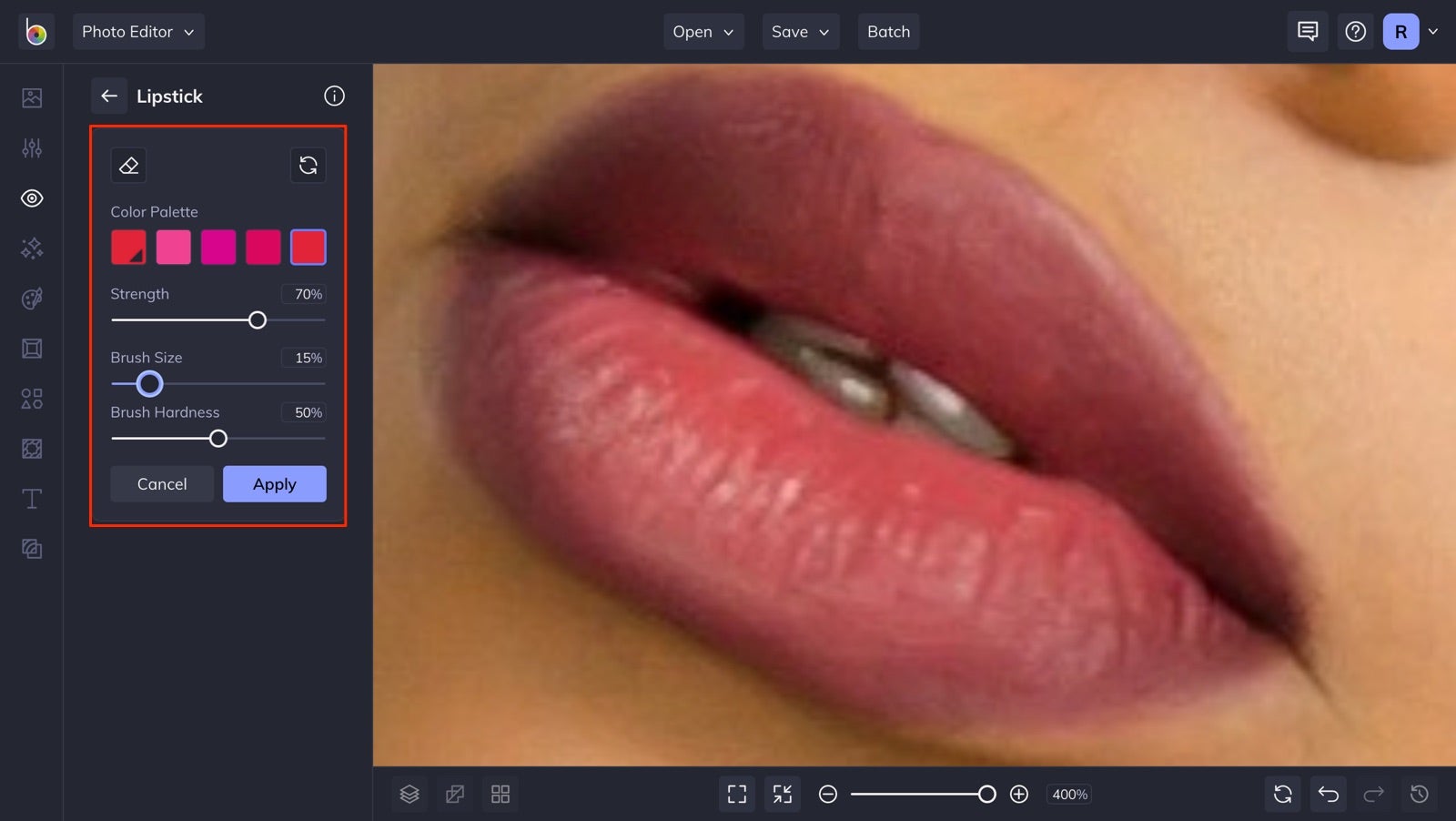Open the beauty retouch eye tool in the sidebar
This screenshot has width=1456, height=821.
click(x=31, y=198)
